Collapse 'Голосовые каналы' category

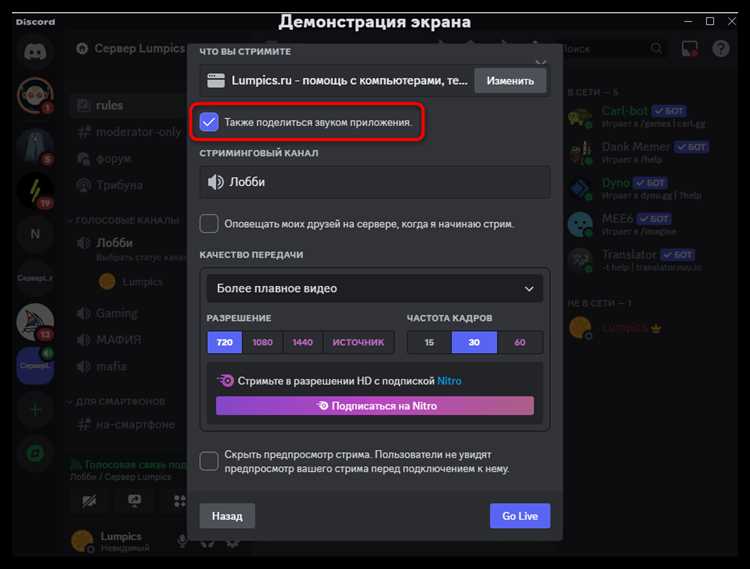pyautogui.click(x=124, y=220)
